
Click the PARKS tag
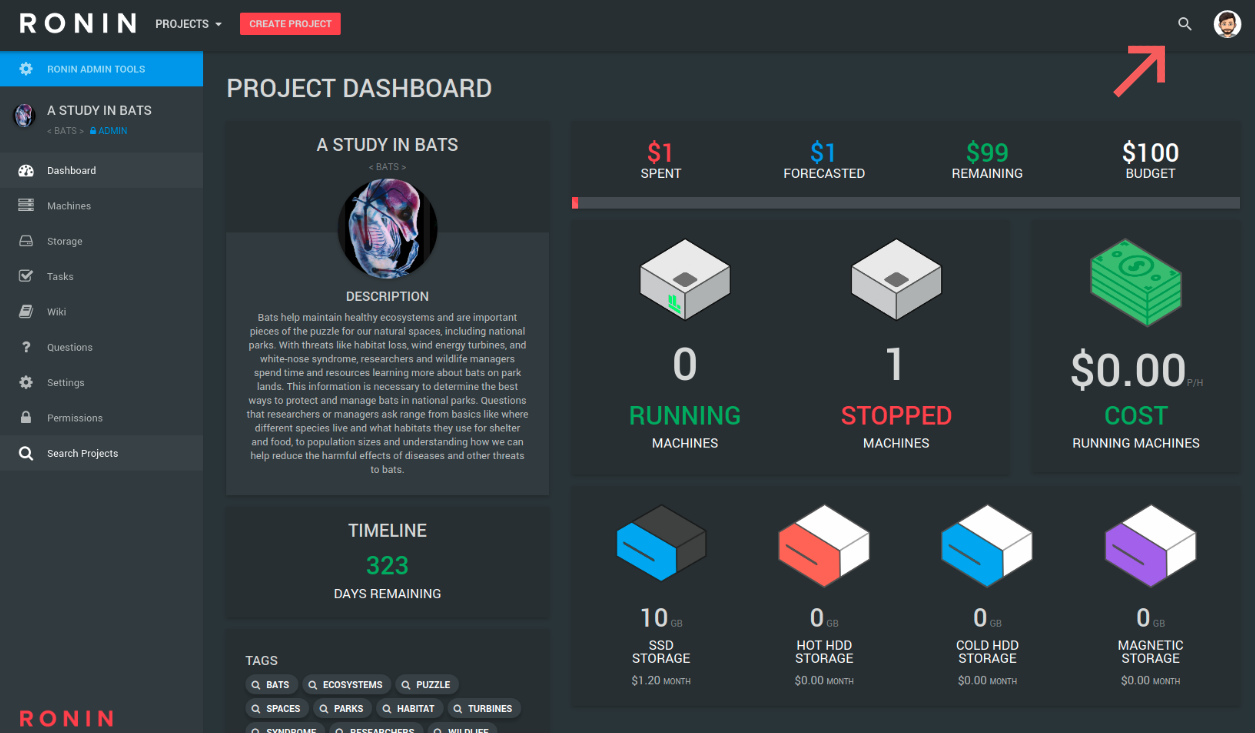point(342,708)
